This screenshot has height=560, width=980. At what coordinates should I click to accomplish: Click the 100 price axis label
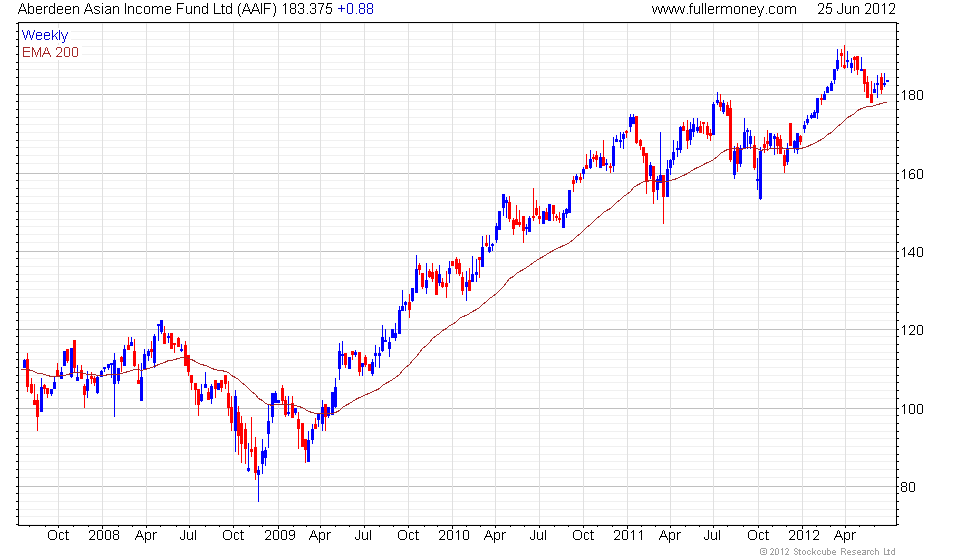click(912, 409)
